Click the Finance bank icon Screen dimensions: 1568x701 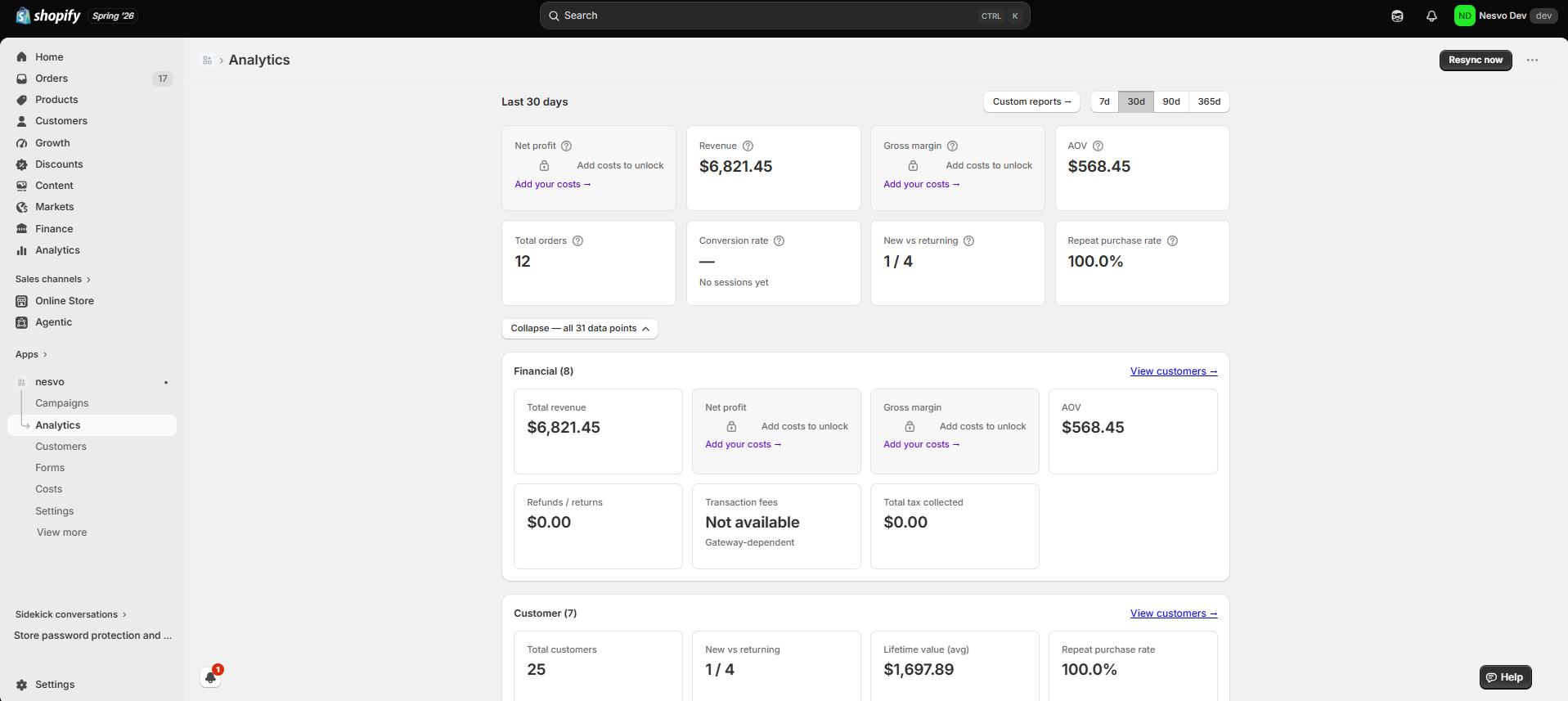[x=22, y=229]
